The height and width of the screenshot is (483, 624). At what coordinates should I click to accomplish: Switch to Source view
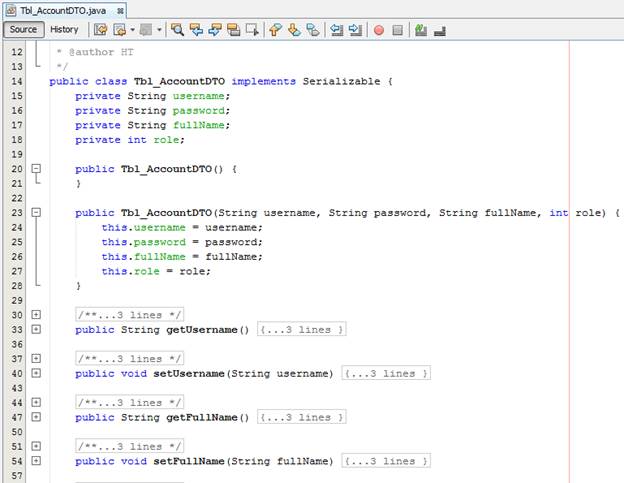click(x=23, y=29)
